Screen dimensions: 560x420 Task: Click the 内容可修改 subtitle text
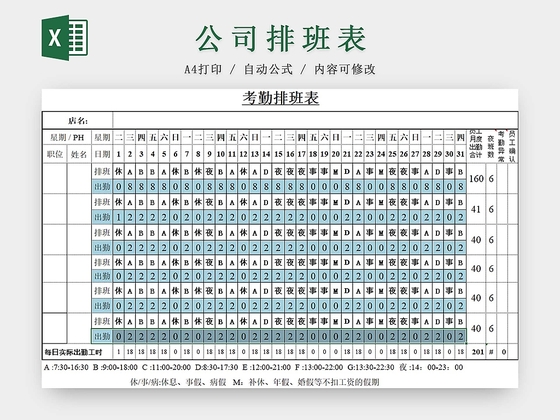tap(345, 69)
